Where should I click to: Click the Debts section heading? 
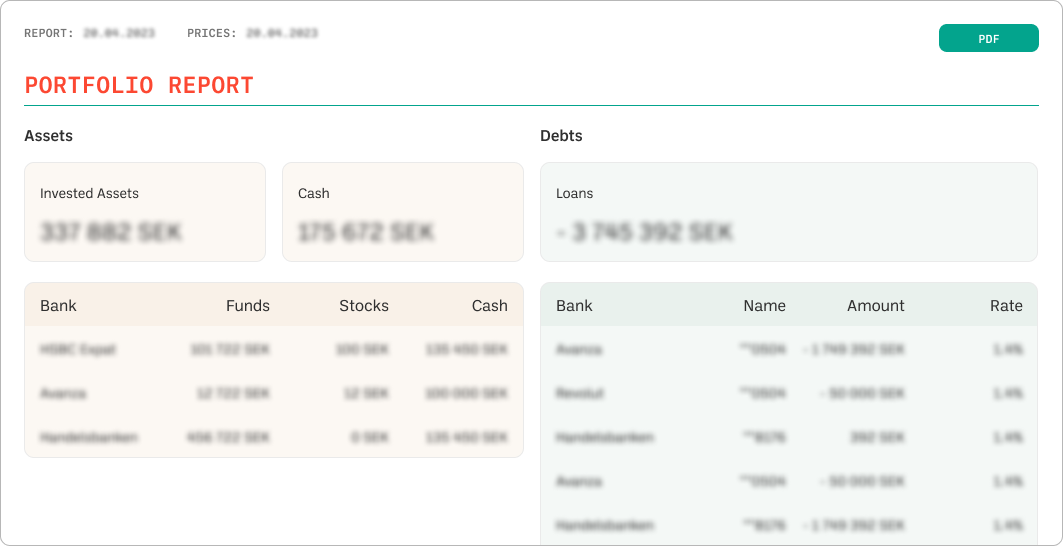(x=561, y=135)
